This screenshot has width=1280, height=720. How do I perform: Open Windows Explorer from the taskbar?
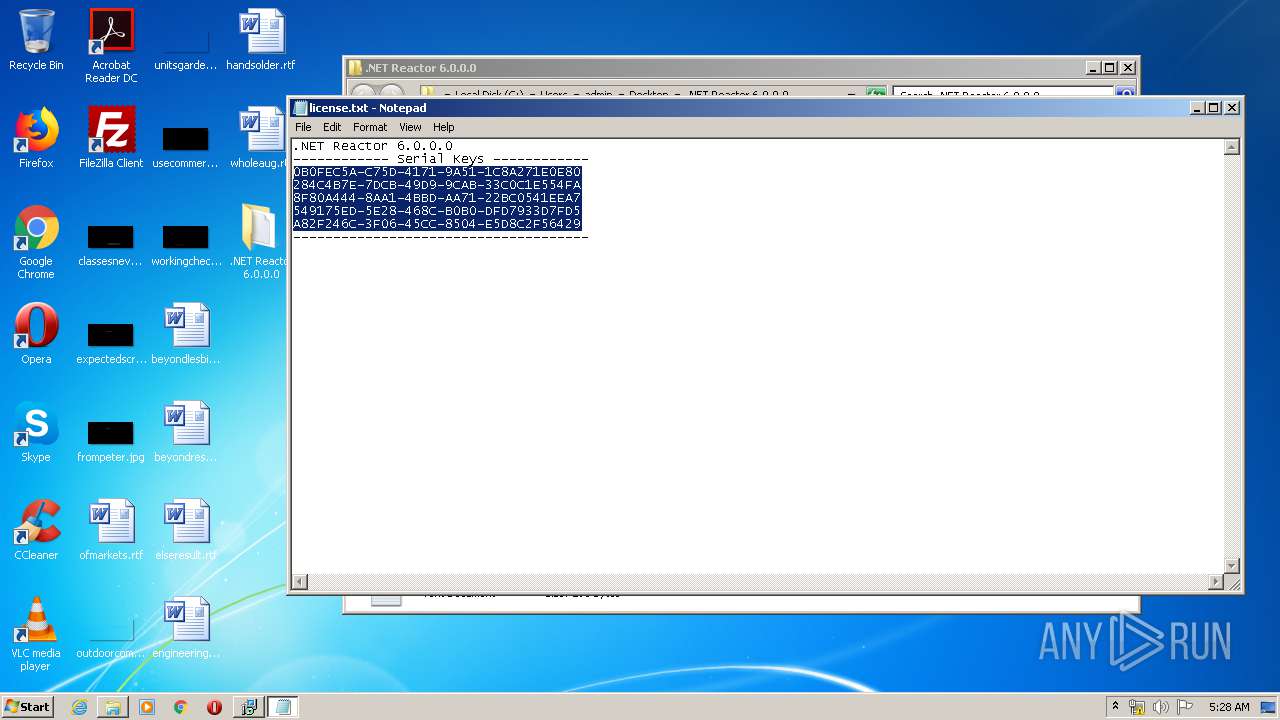113,707
